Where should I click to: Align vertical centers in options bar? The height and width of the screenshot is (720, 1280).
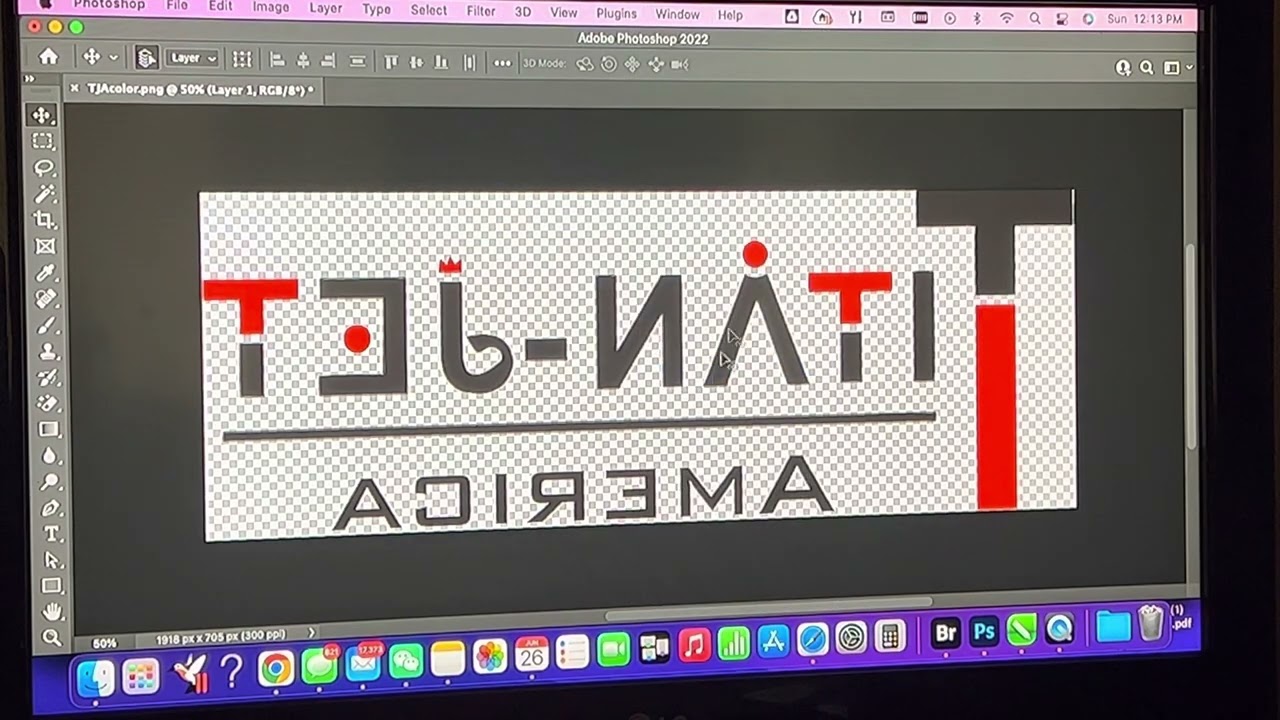pyautogui.click(x=416, y=62)
